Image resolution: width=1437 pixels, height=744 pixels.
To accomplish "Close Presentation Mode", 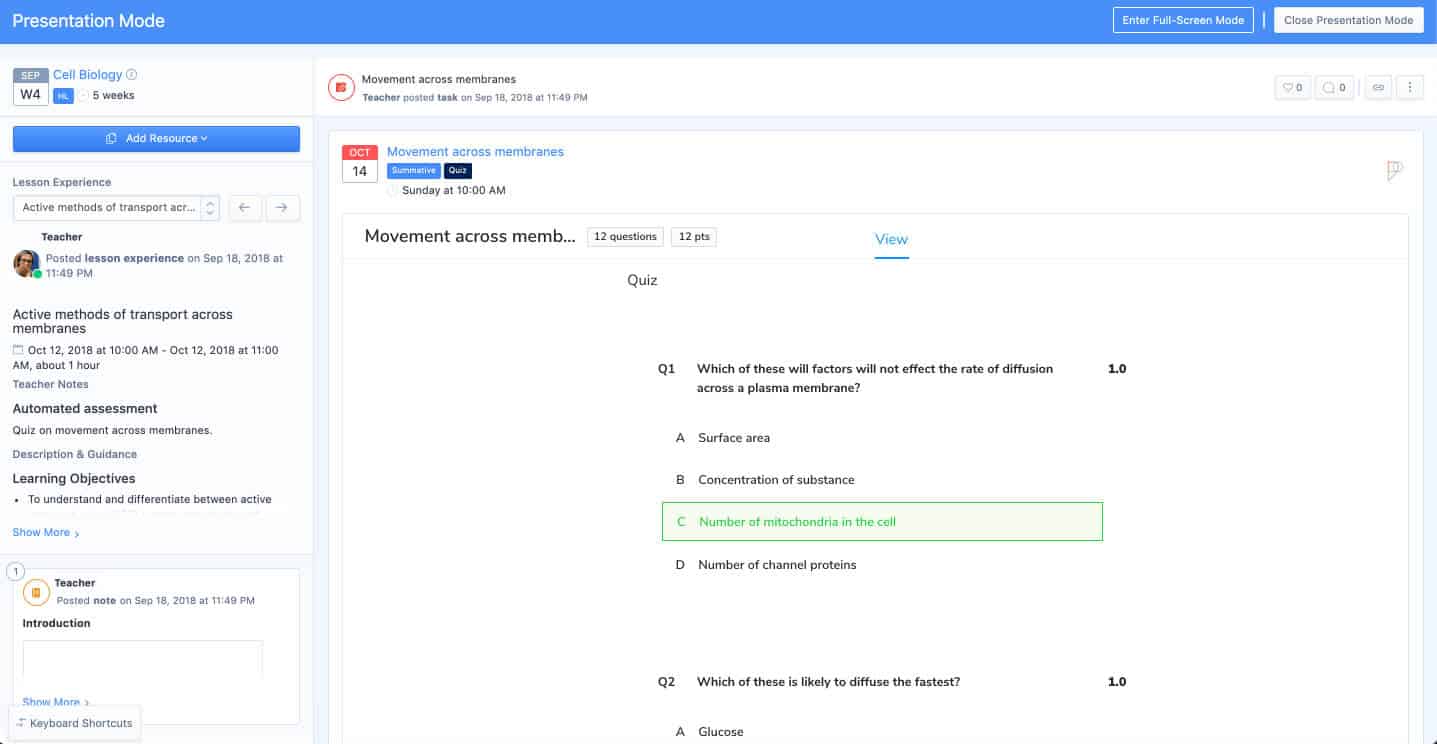I will [1348, 20].
